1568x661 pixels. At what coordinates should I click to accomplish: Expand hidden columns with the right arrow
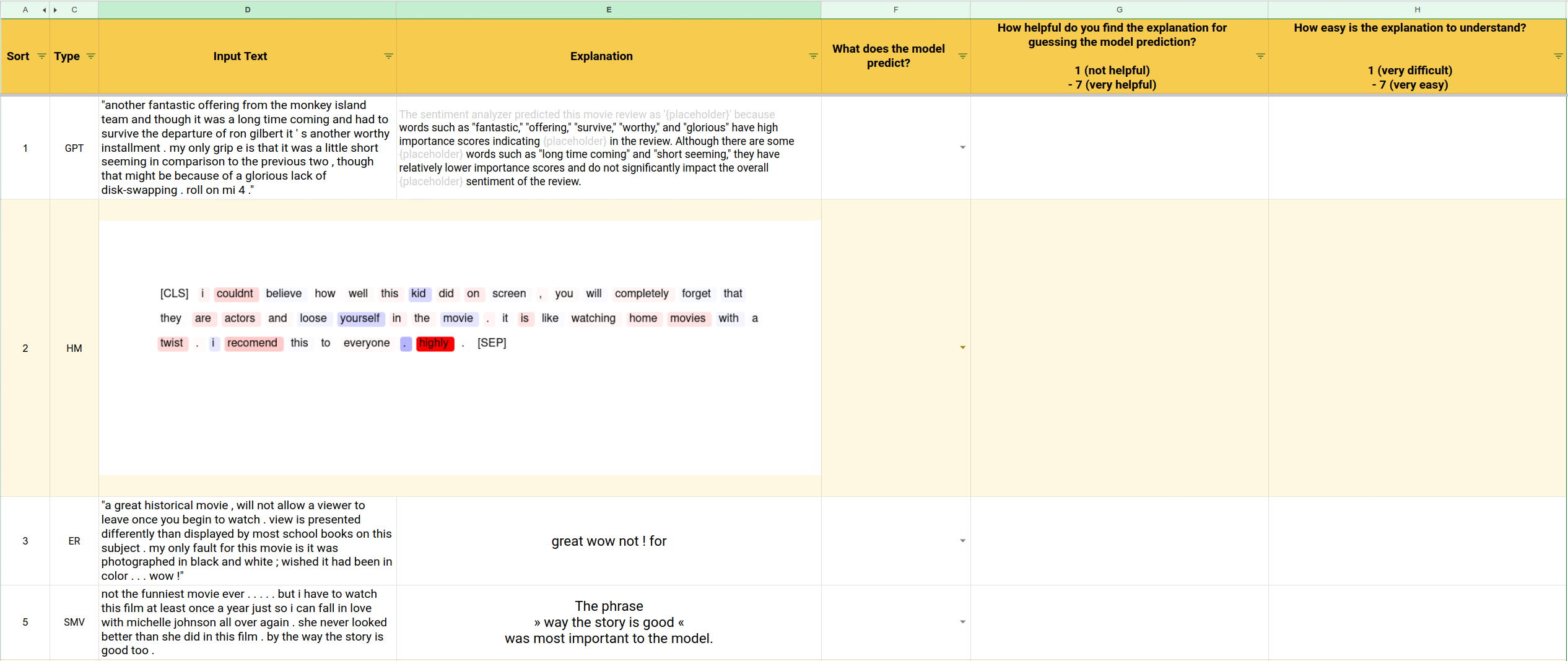56,10
